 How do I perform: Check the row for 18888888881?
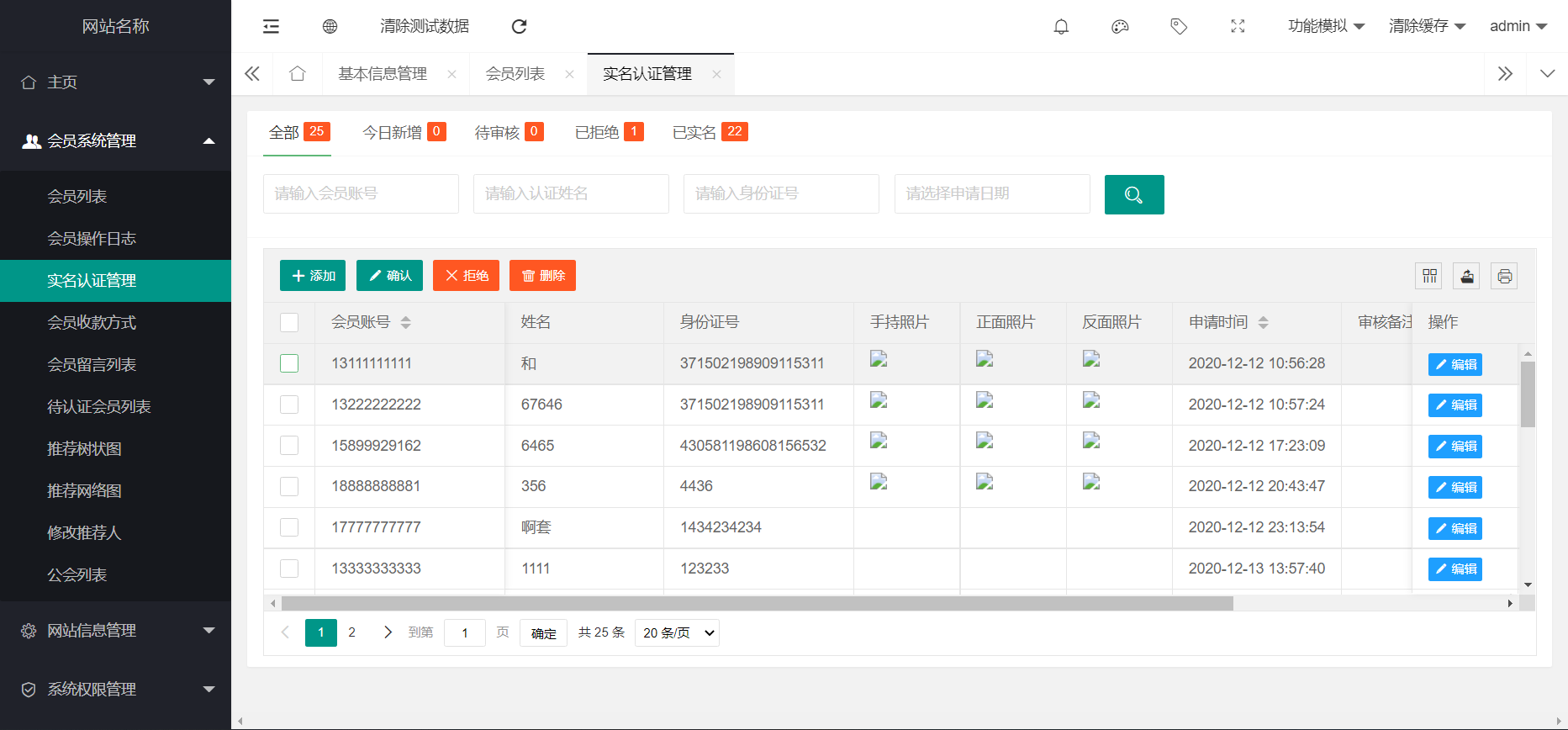click(x=289, y=486)
